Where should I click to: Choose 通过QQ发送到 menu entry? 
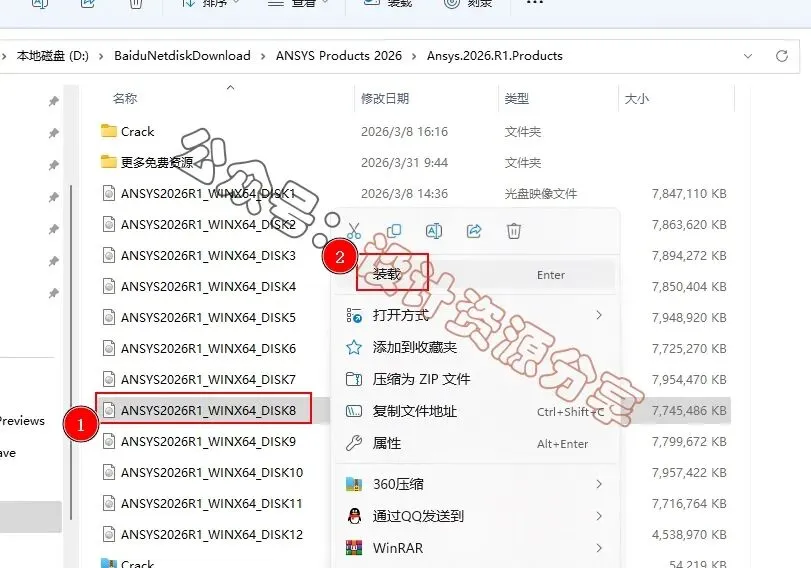click(475, 516)
